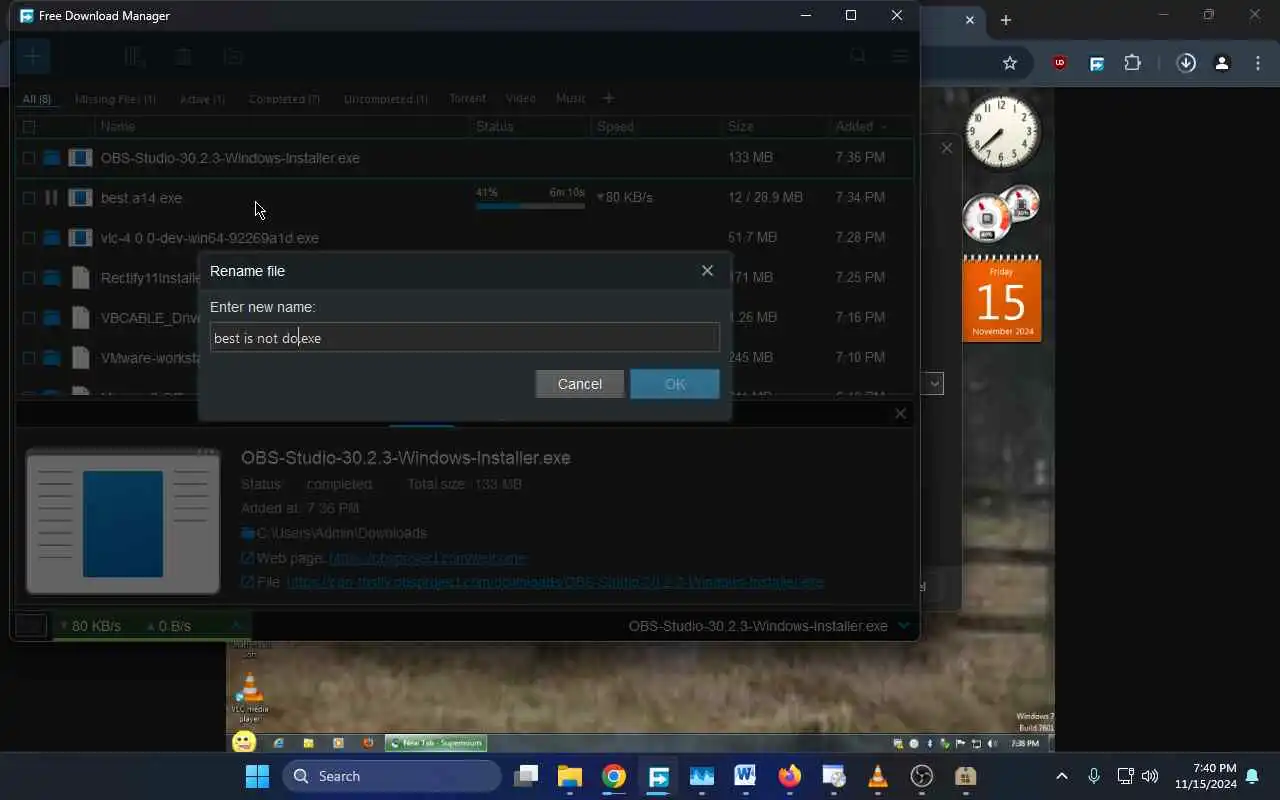
Task: Click the move-to-folder icon in FDM toolbar
Action: tap(233, 57)
